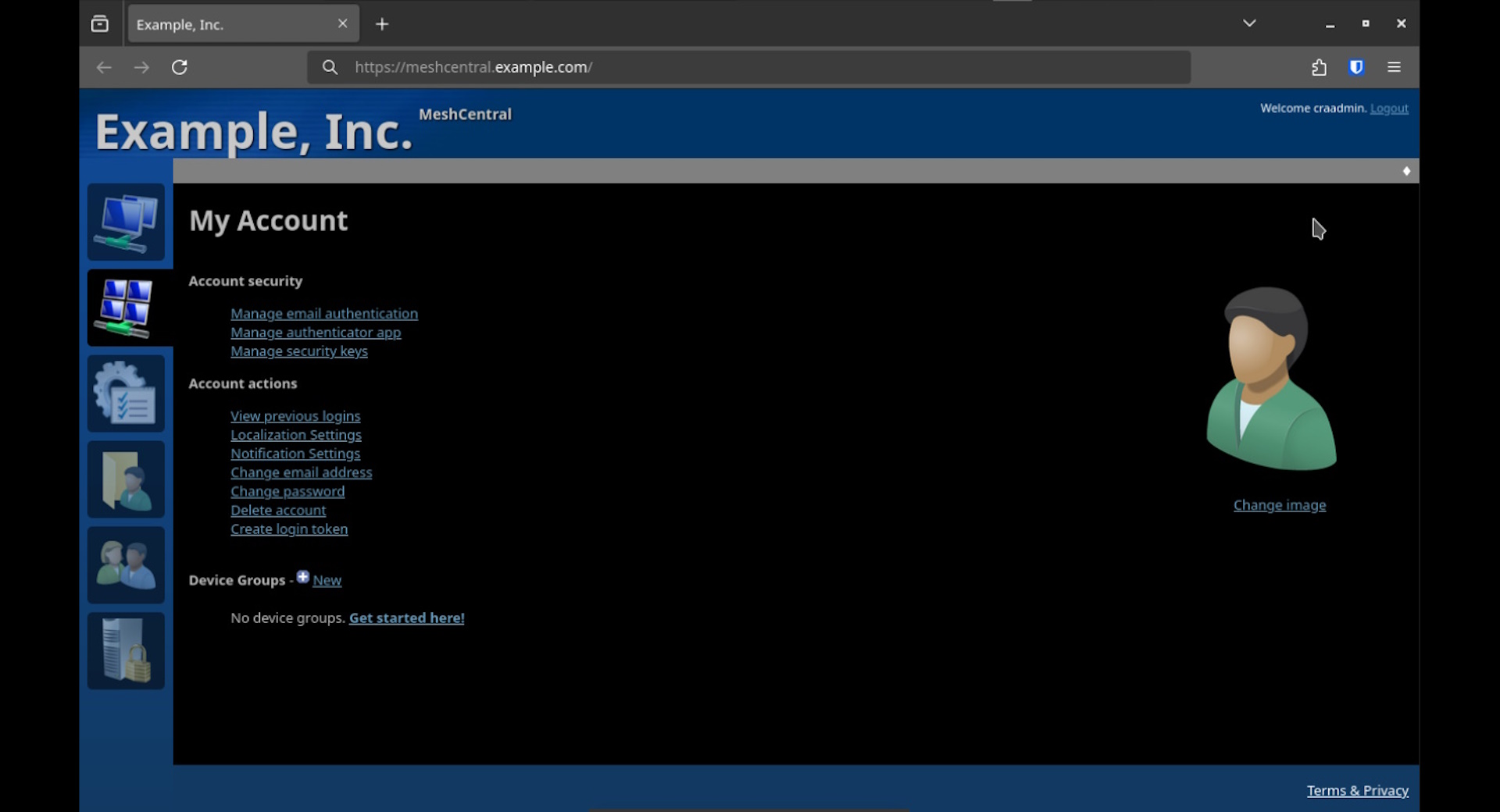Click the Logout link
Screen dimensions: 1500x812
coord(1389,109)
